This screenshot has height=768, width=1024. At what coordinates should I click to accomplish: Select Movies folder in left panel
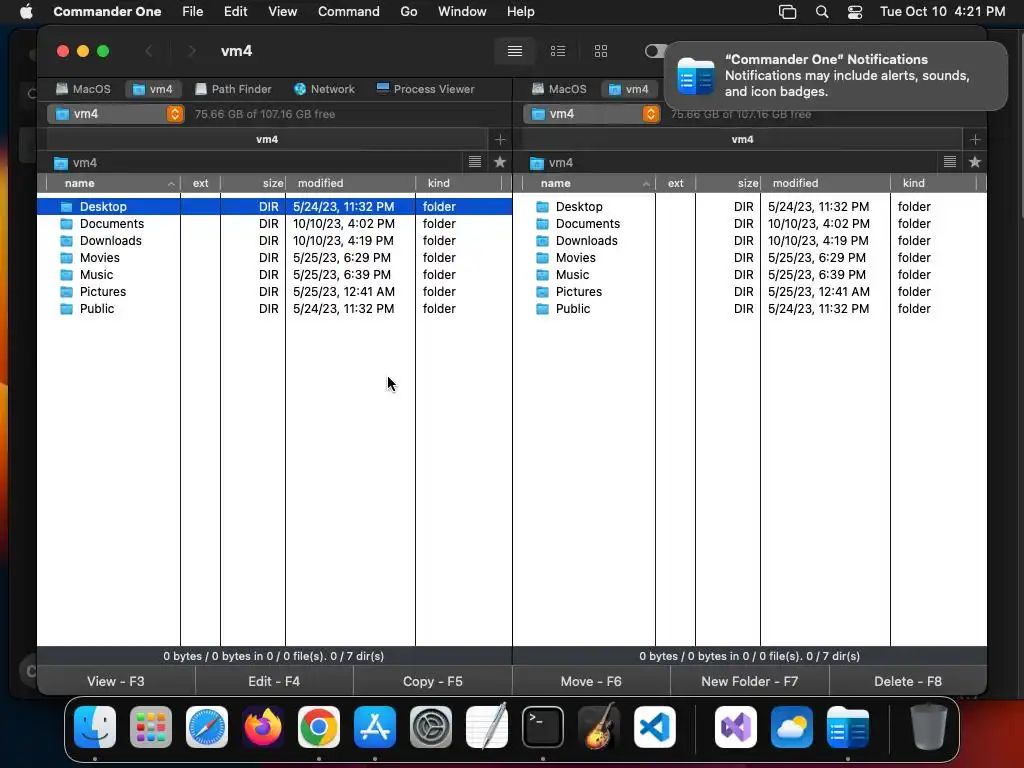274,257
